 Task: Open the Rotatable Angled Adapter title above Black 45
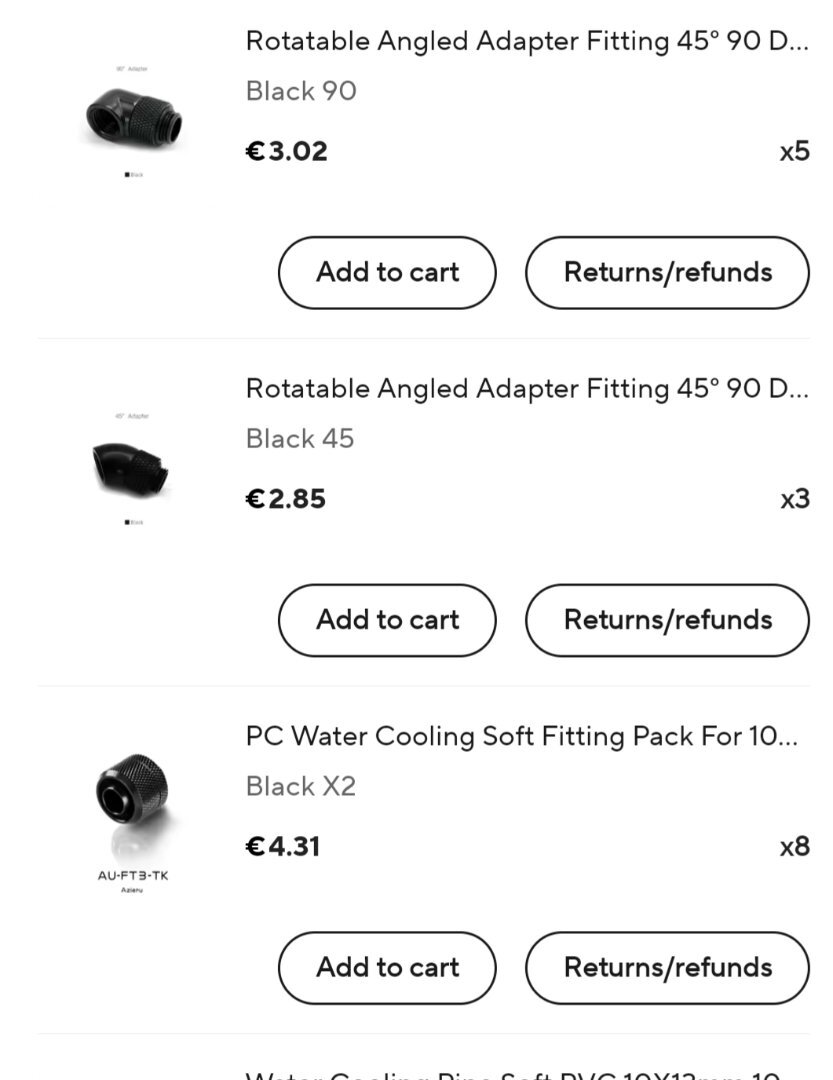click(x=527, y=388)
